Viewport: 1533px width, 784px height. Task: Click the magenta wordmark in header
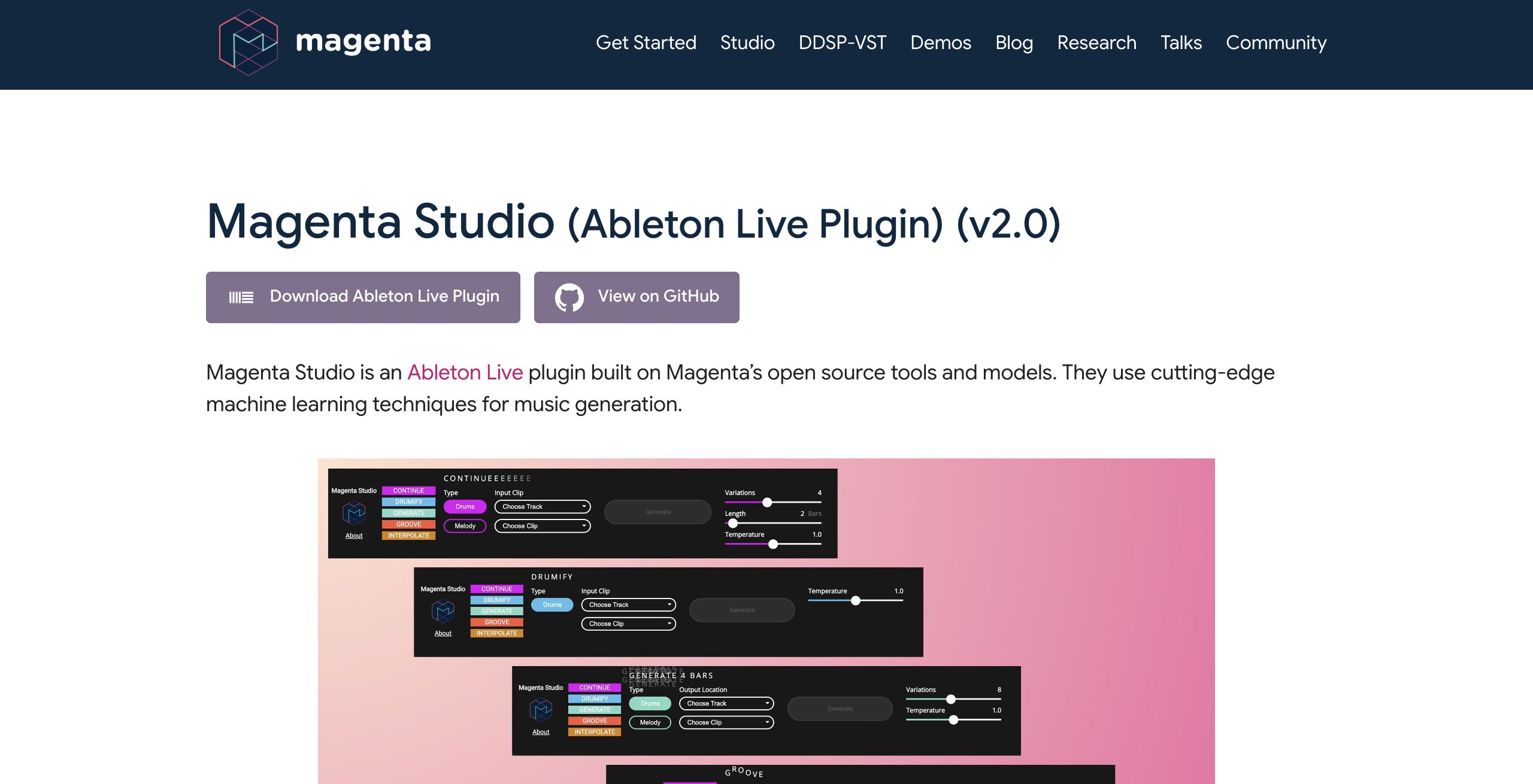coord(363,42)
